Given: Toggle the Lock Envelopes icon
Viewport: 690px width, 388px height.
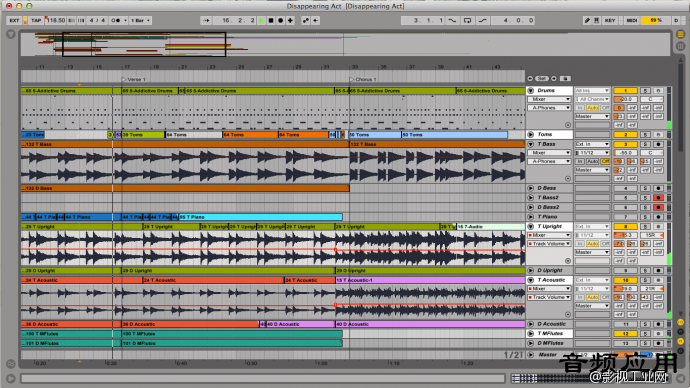Looking at the screenshot, I should [565, 78].
